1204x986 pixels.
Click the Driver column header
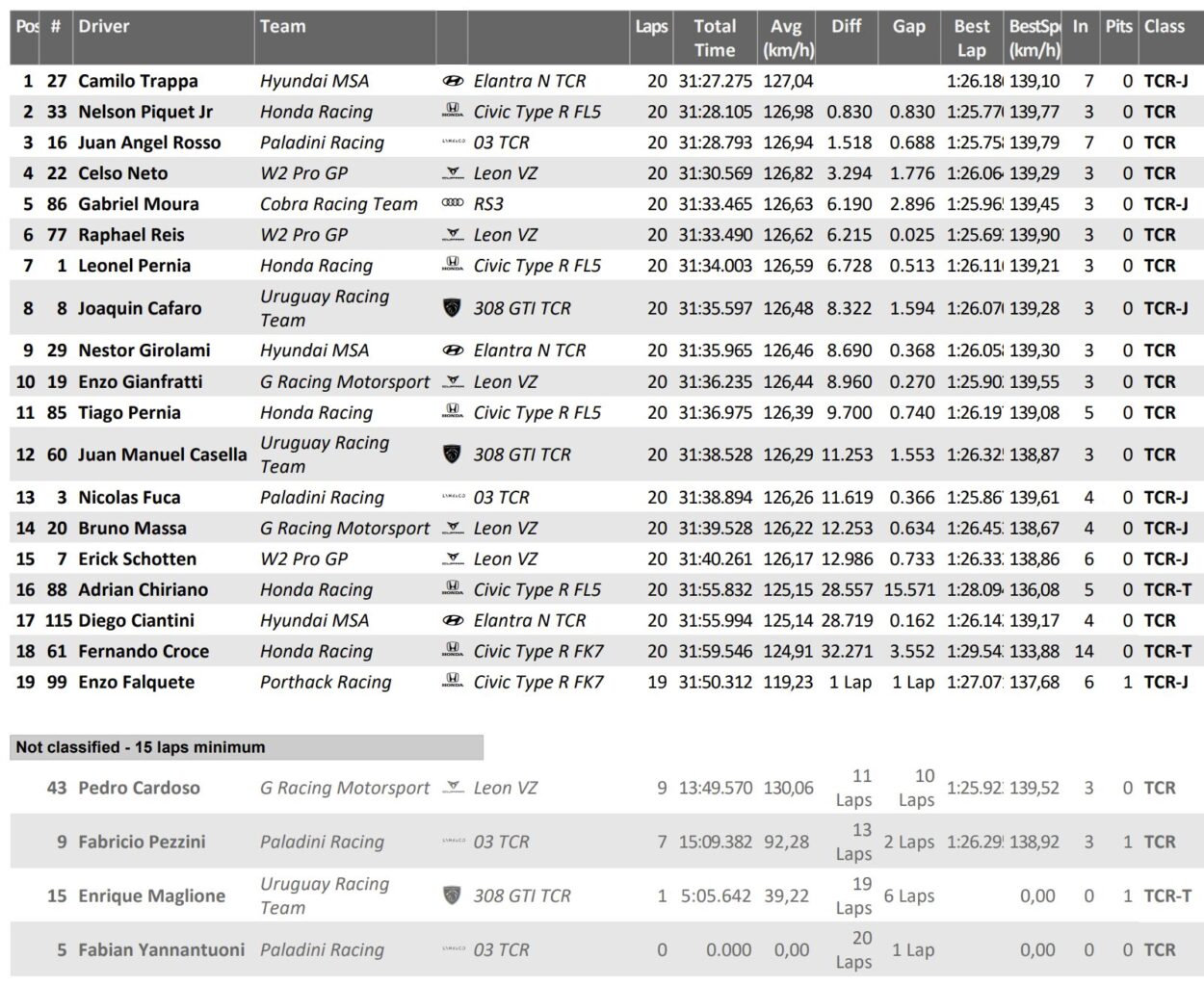(104, 27)
